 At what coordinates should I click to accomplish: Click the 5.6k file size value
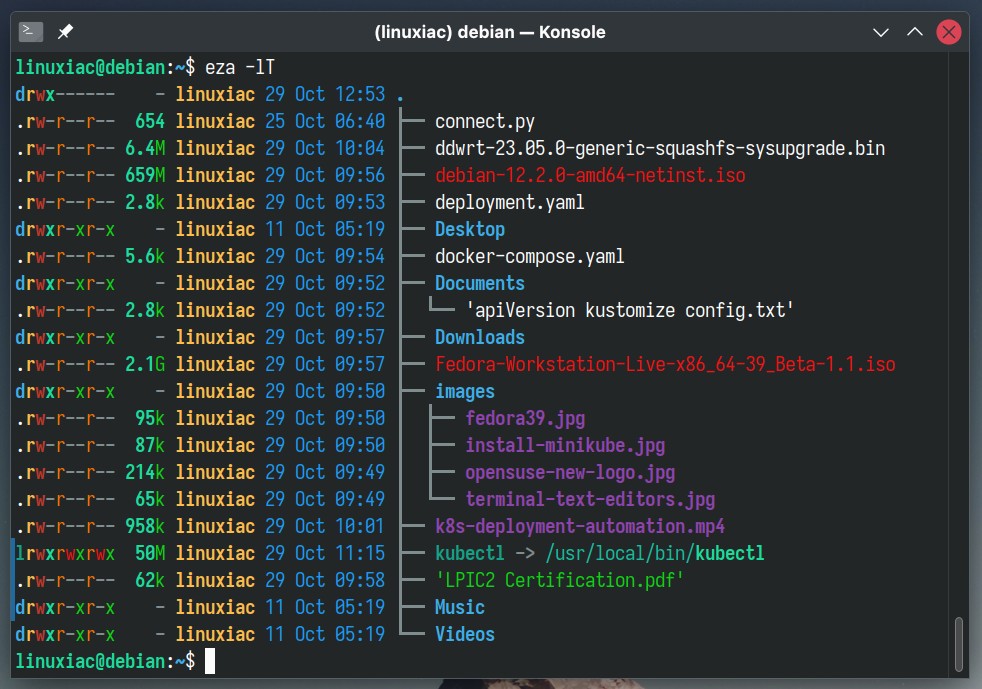(x=145, y=256)
